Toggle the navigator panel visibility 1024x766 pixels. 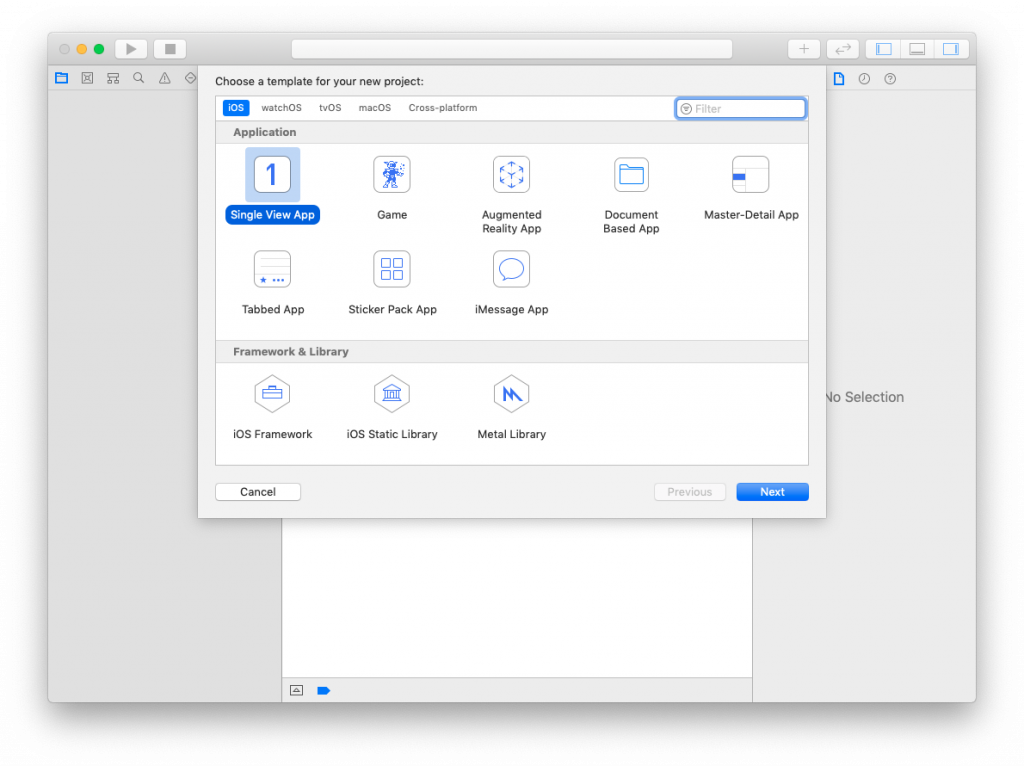[x=884, y=49]
